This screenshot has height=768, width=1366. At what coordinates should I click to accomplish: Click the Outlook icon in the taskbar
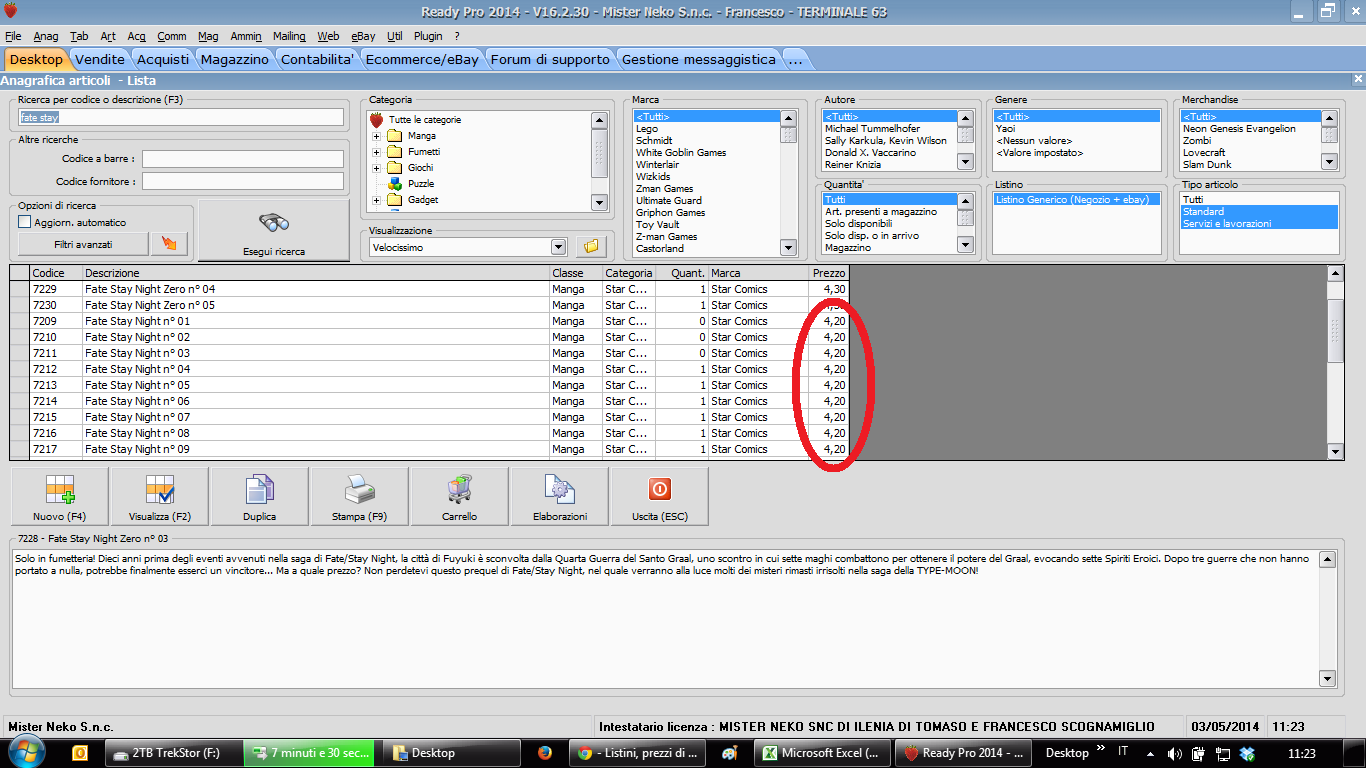pos(80,753)
